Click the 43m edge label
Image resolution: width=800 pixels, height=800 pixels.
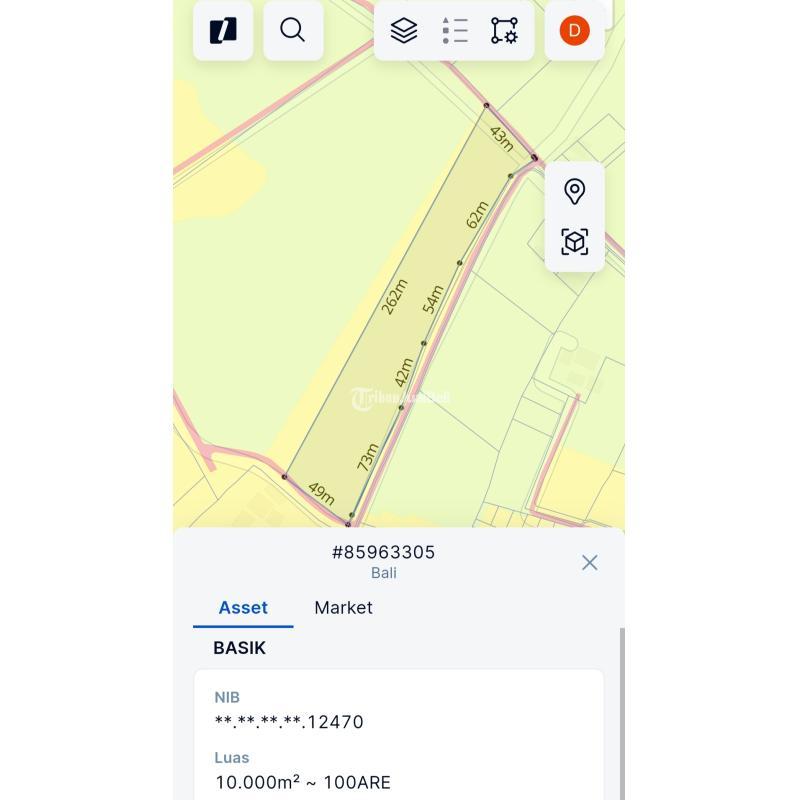pos(501,138)
